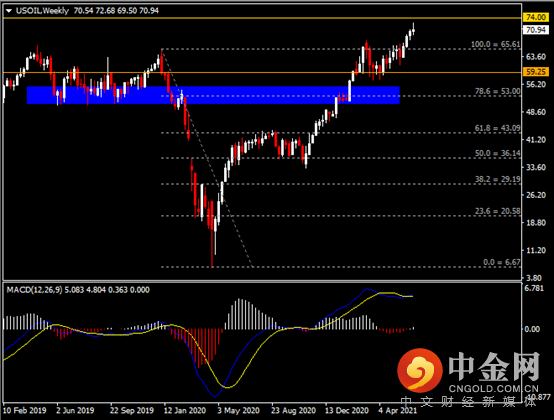The image size is (554, 420).
Task: Click the 61.8 = 43.09 Fibonacci level
Action: coord(497,128)
